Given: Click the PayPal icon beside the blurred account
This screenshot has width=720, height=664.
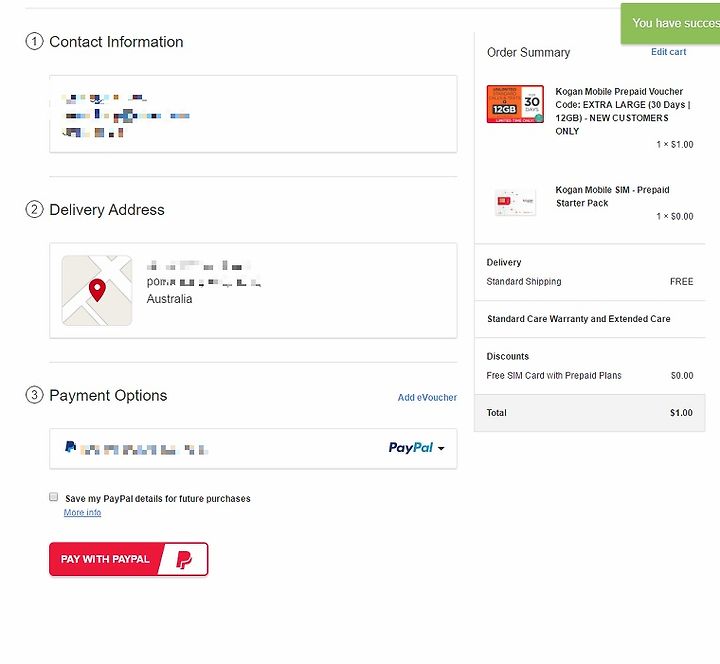Looking at the screenshot, I should [70, 447].
